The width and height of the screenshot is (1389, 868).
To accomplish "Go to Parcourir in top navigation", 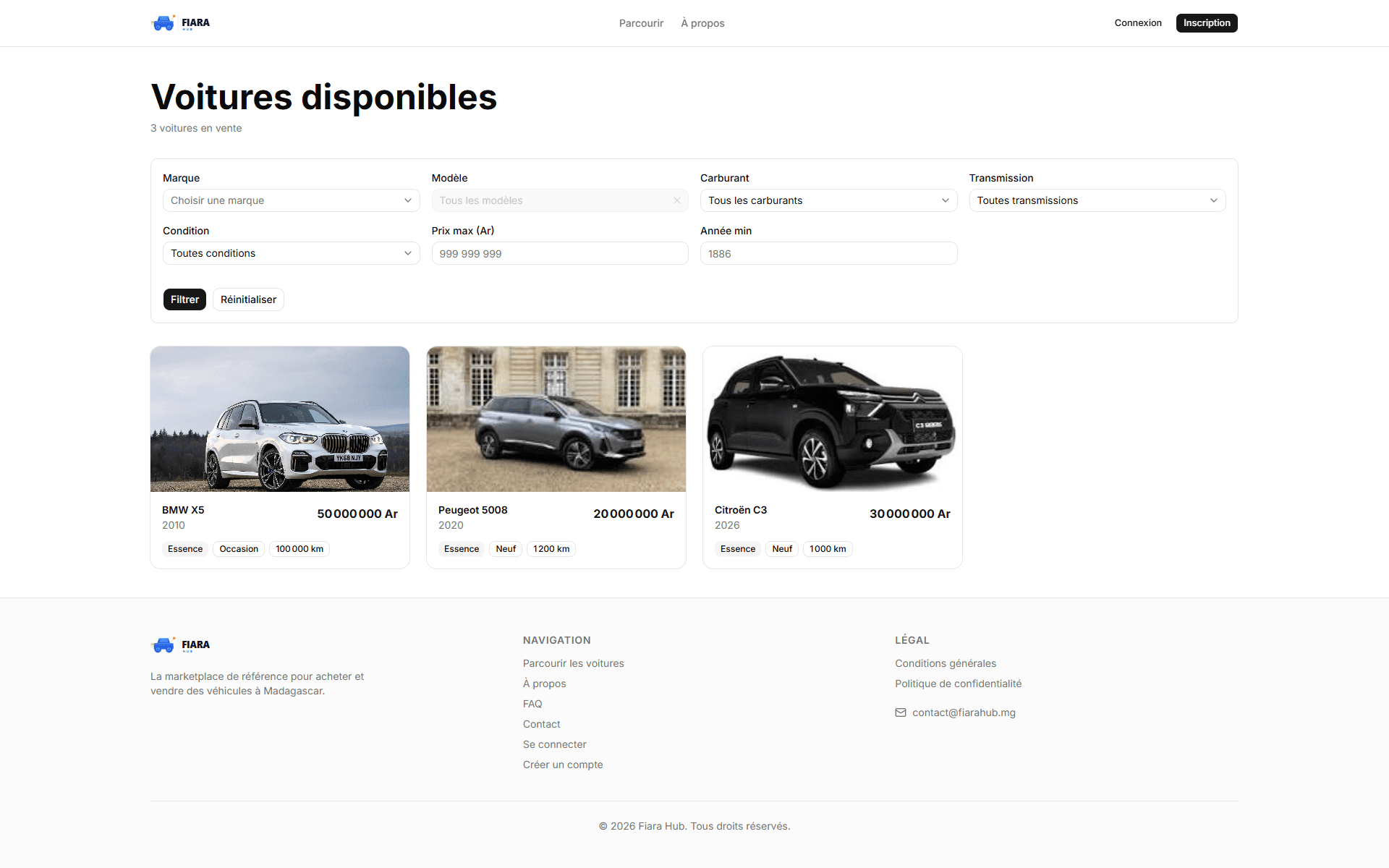I will coord(641,23).
